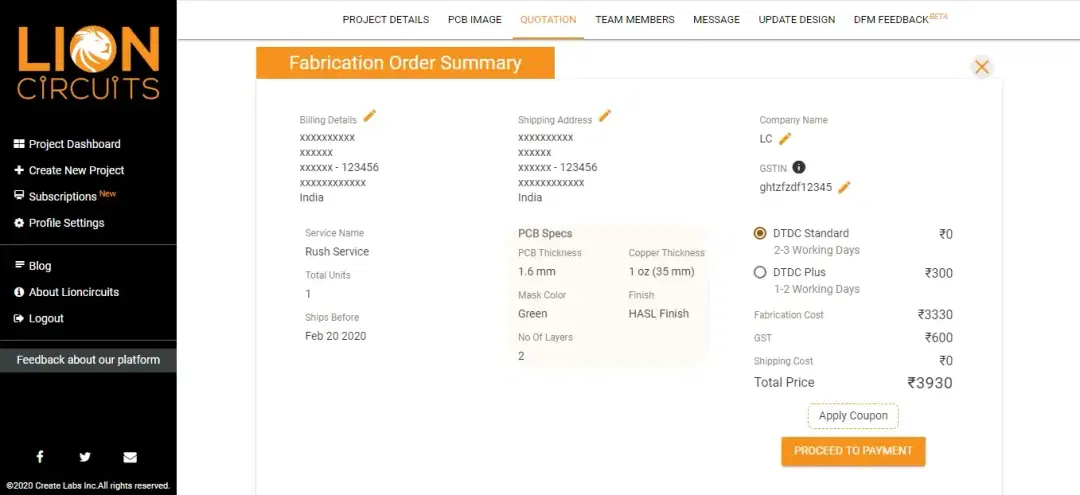Click the ghtzfzdf12345 GSTIN value
Image resolution: width=1080 pixels, height=495 pixels.
click(796, 187)
